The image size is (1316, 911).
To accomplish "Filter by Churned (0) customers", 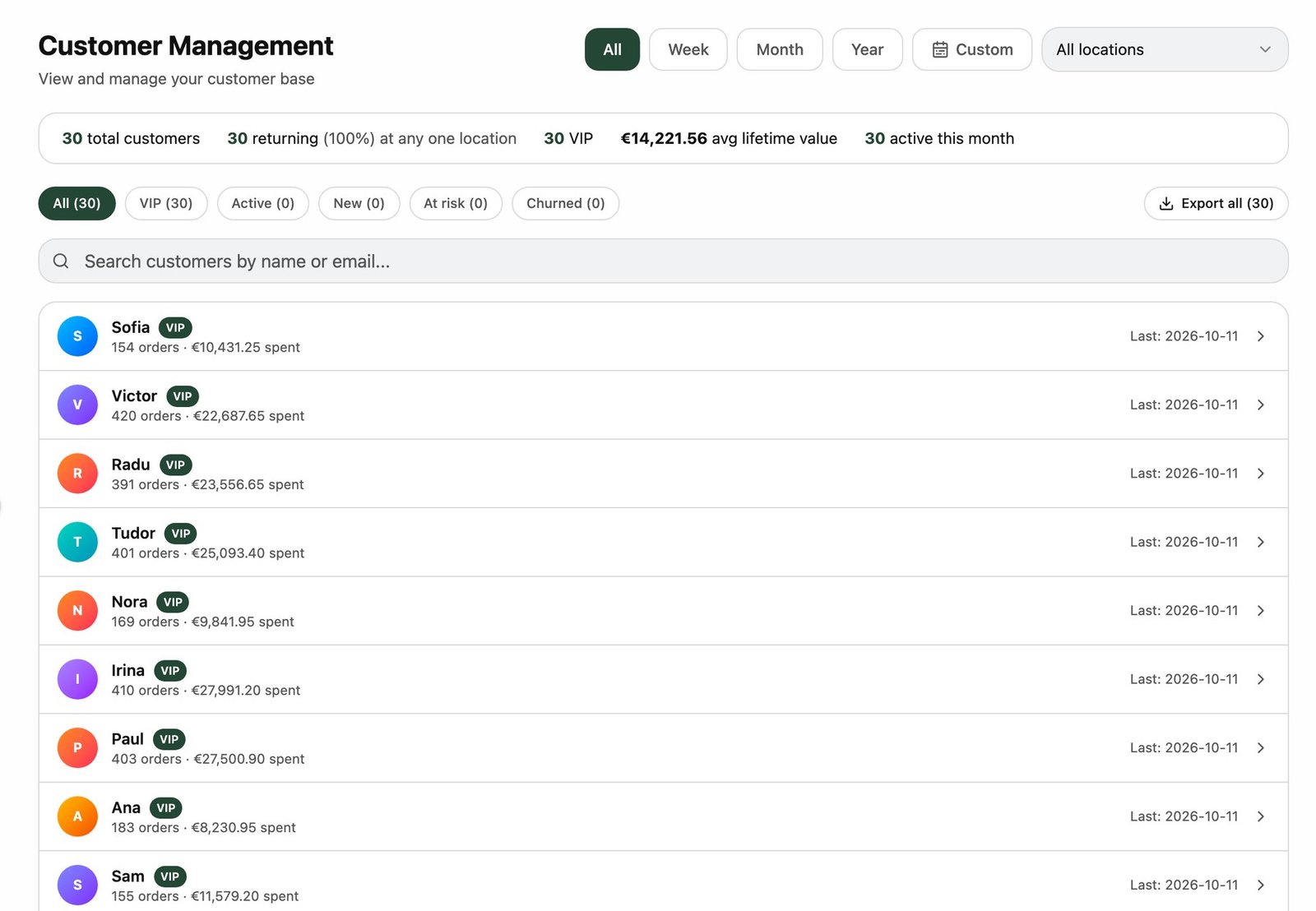I will click(x=566, y=203).
